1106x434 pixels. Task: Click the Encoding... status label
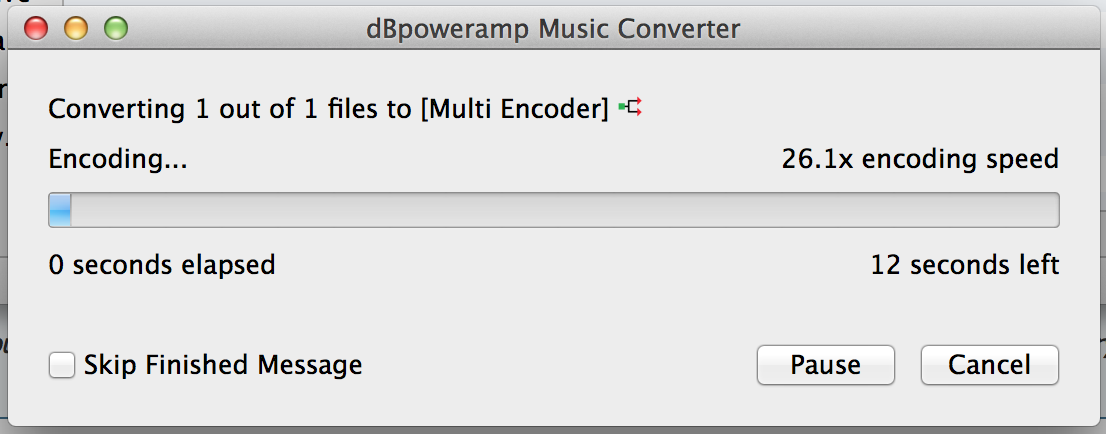point(118,159)
